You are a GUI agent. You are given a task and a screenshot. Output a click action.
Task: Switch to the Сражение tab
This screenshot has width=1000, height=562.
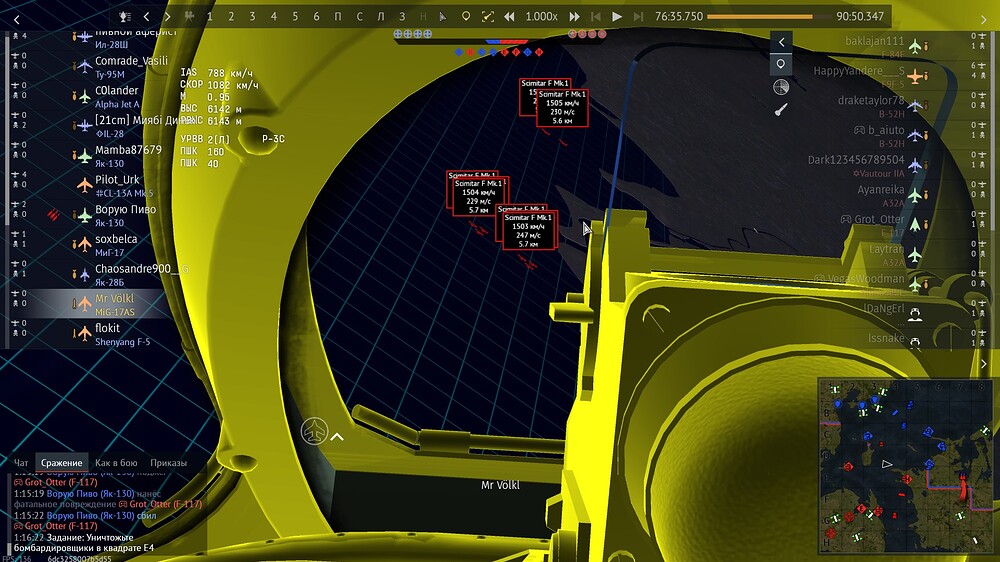coord(61,462)
